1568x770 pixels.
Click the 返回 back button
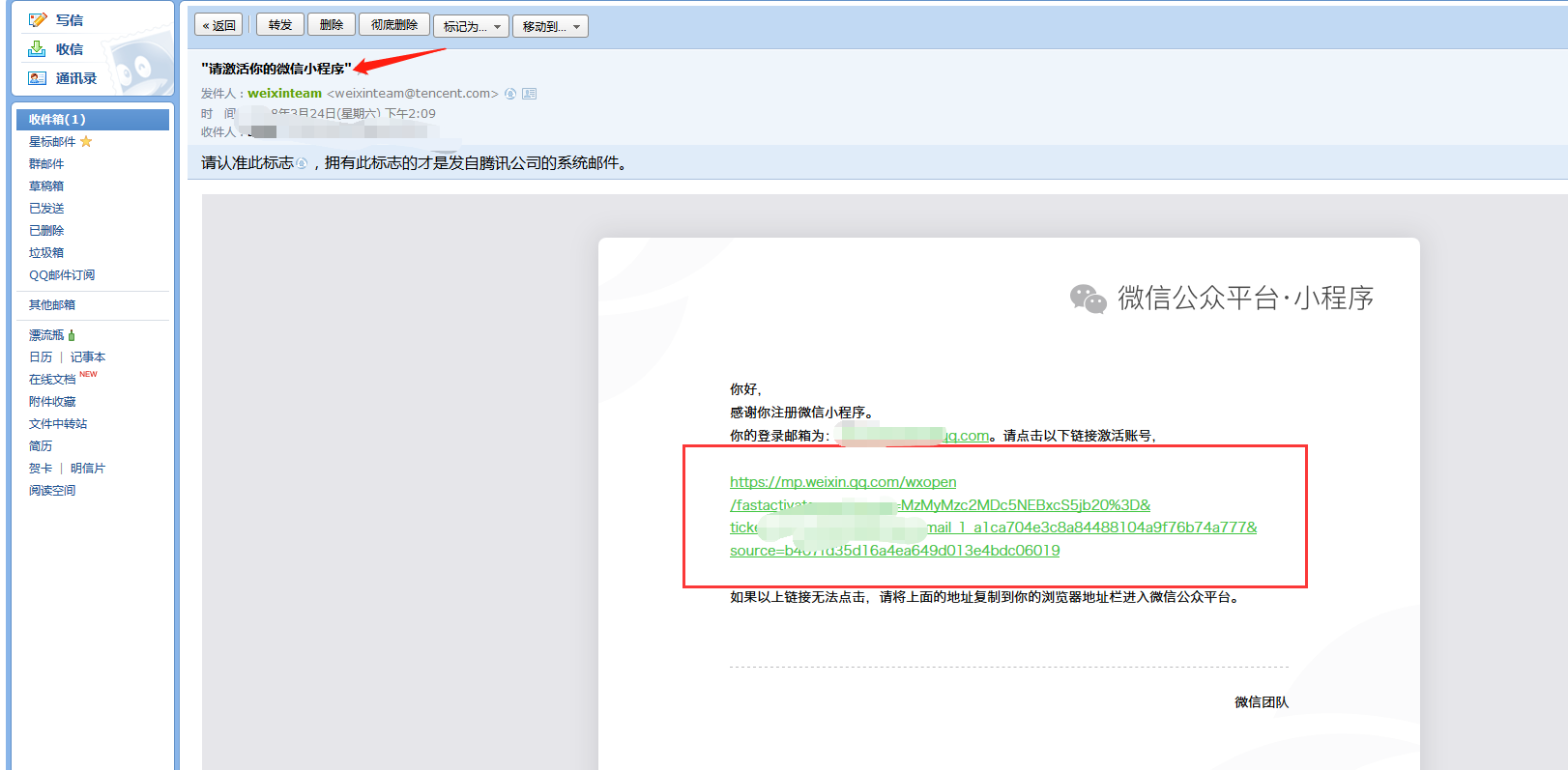click(x=218, y=25)
